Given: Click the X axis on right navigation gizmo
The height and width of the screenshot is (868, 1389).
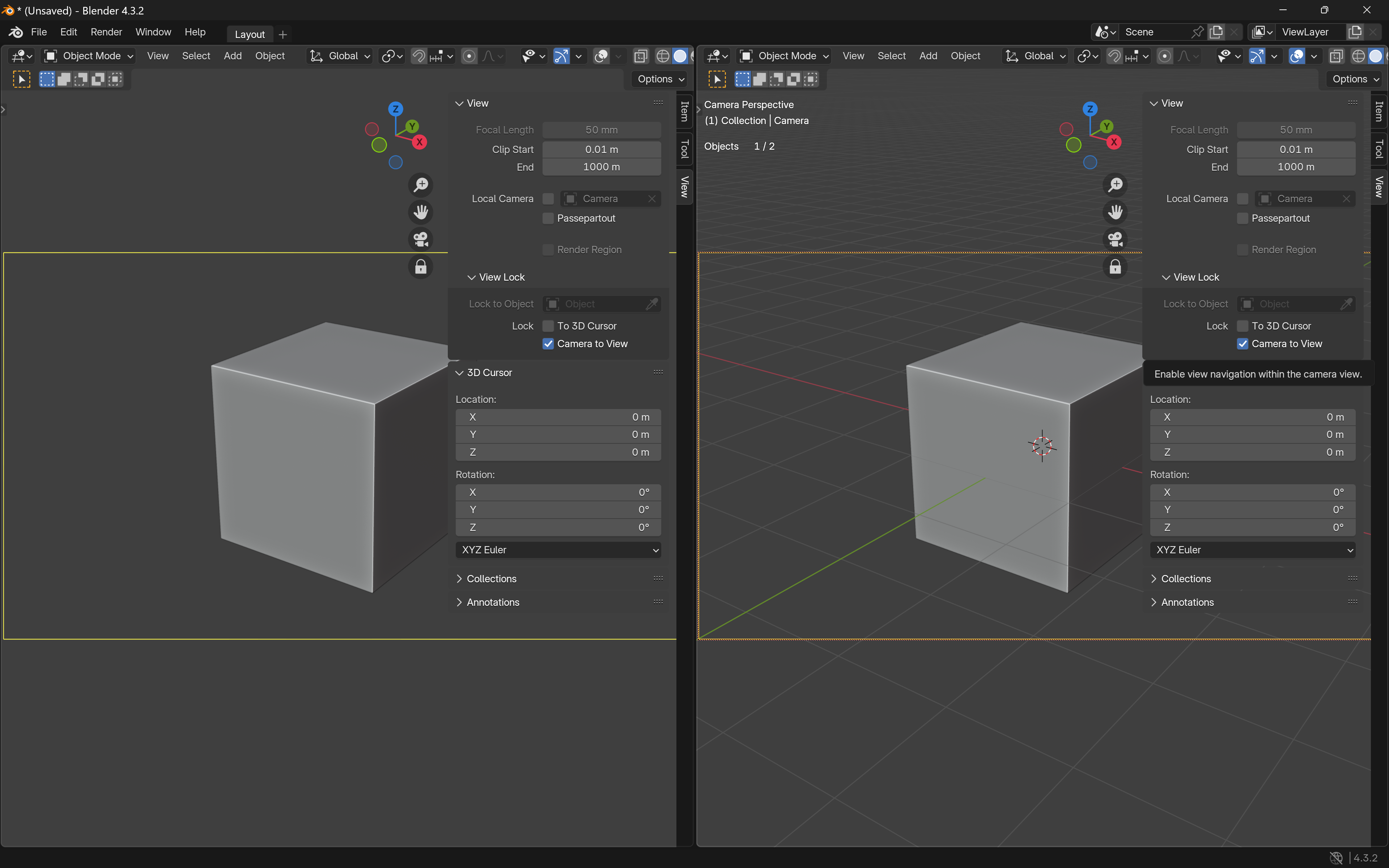Looking at the screenshot, I should 1114,142.
